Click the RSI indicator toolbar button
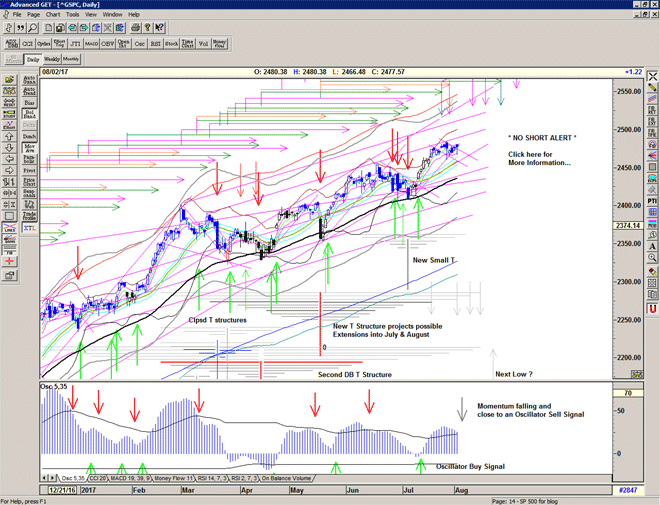 click(155, 44)
